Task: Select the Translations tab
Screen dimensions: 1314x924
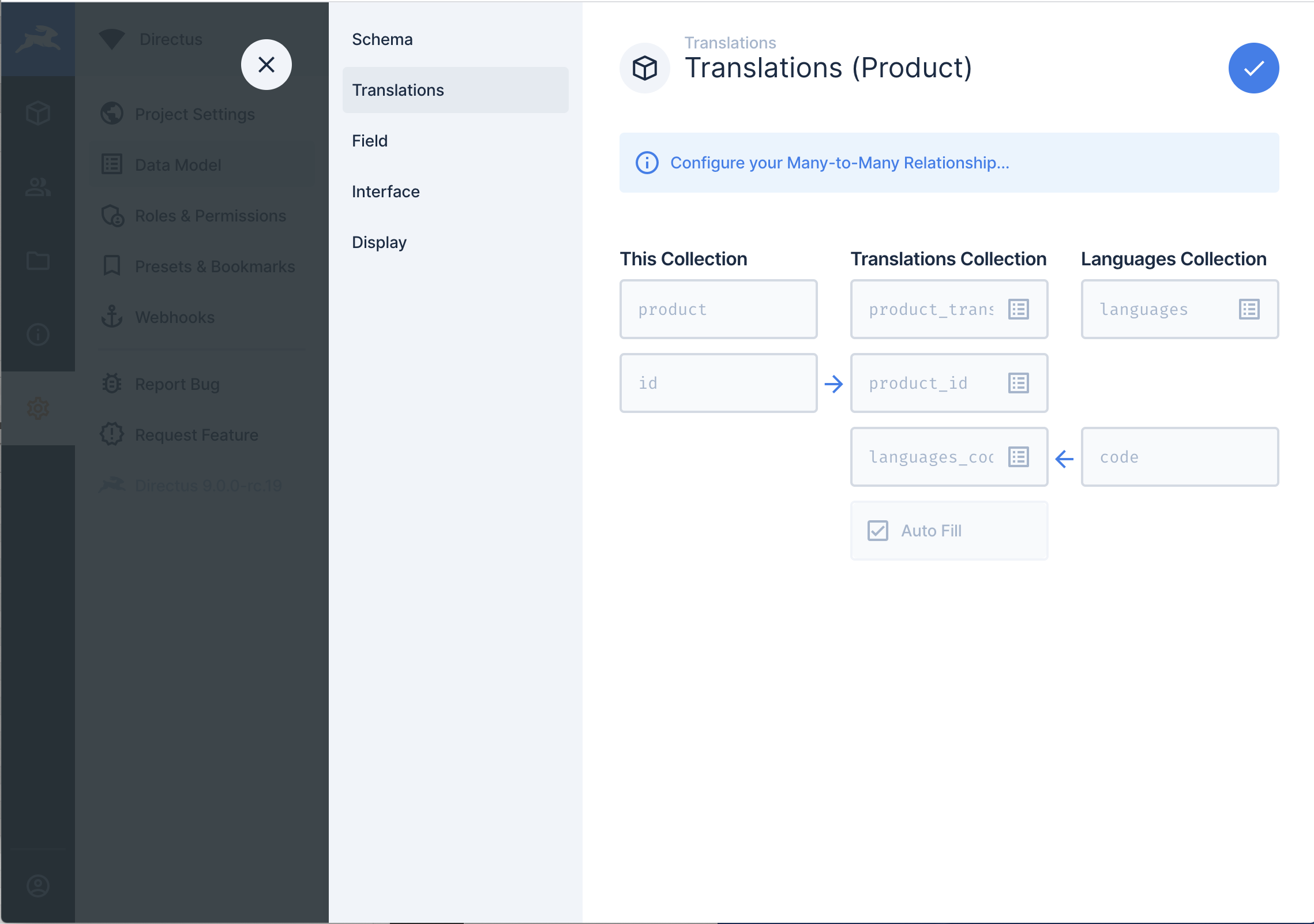Action: [455, 90]
